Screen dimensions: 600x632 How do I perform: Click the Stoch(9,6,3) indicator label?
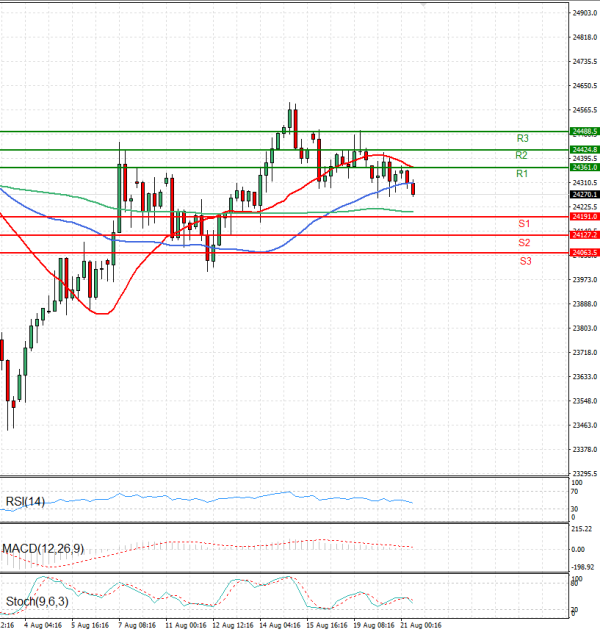[37, 602]
